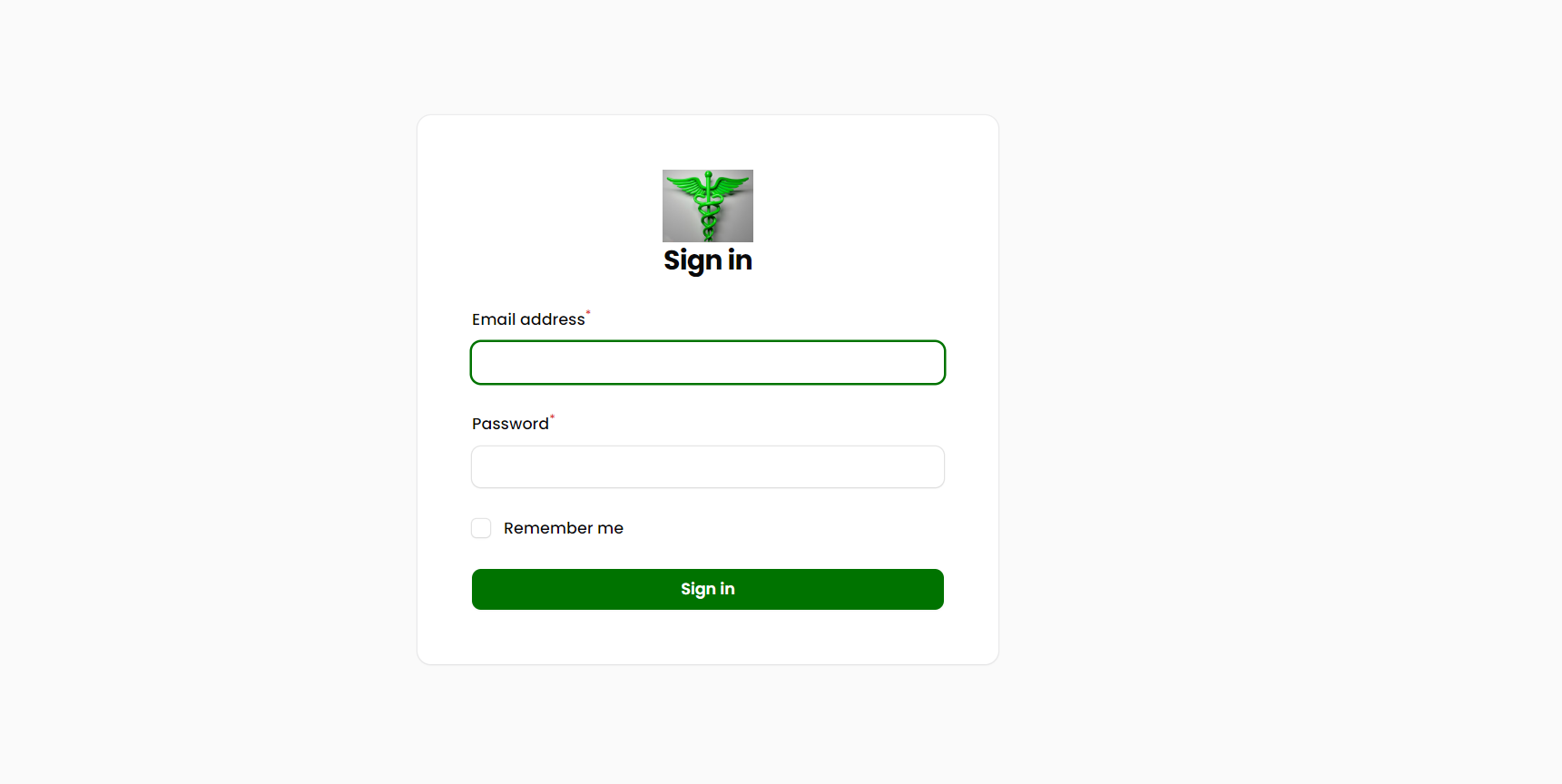Select the medical staff-and-wings emblem
The width and height of the screenshot is (1562, 784).
708,206
